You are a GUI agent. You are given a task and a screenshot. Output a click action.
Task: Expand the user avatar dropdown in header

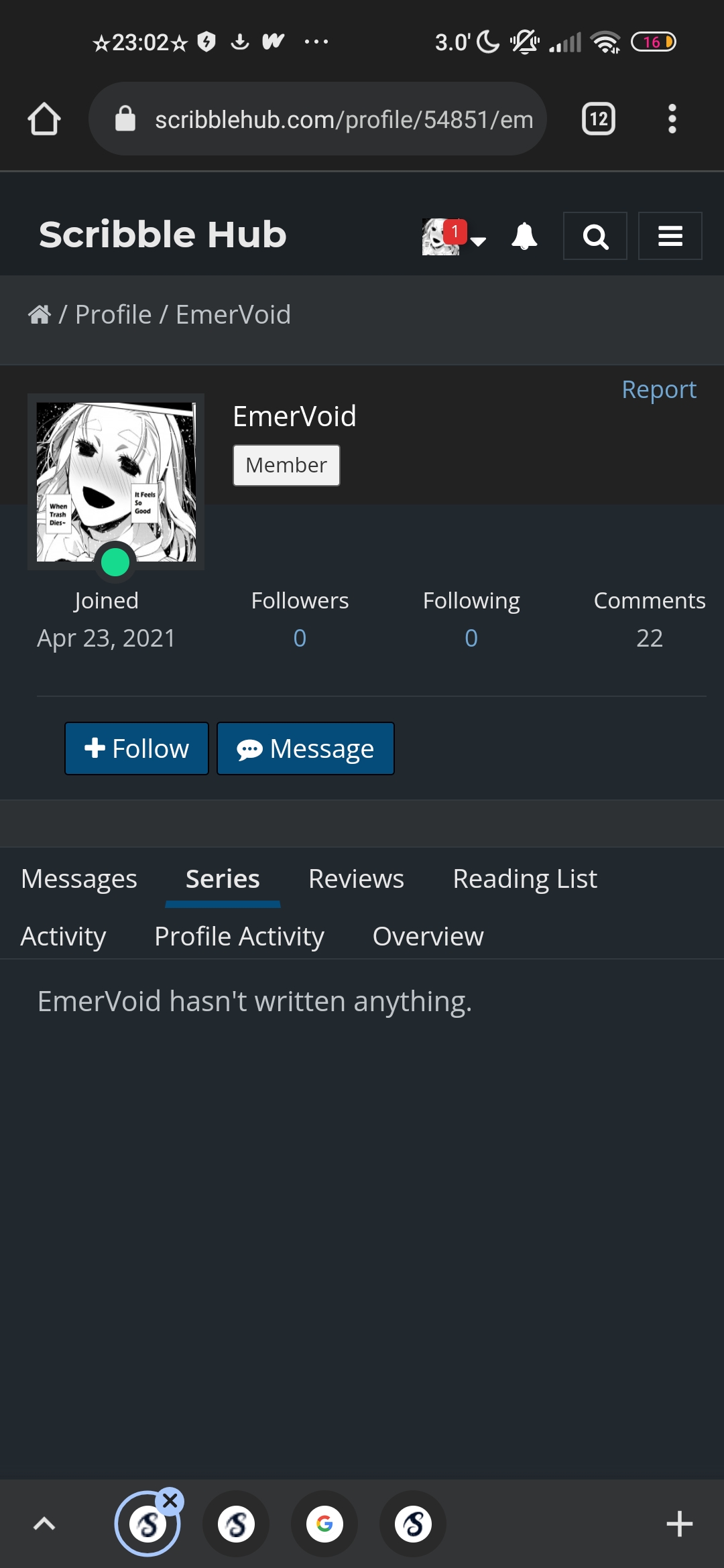coord(454,237)
